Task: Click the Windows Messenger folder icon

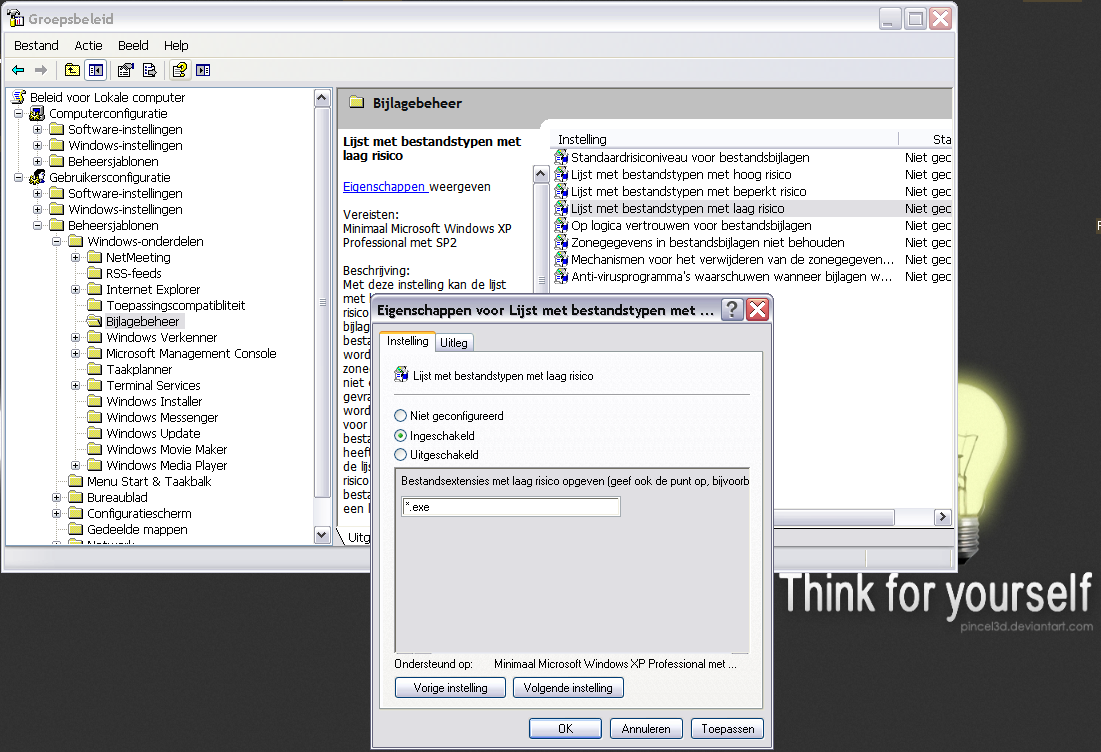Action: coord(94,418)
